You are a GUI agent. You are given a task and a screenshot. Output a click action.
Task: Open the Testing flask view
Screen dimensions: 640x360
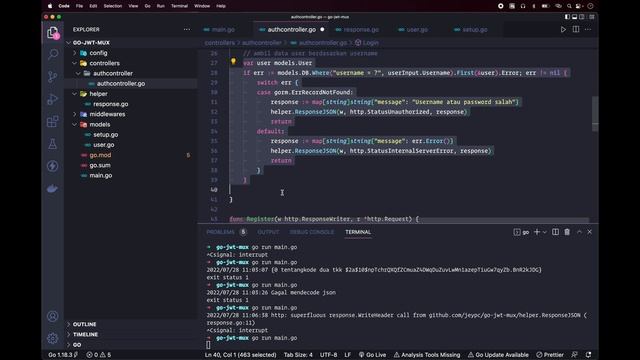pyautogui.click(x=53, y=144)
